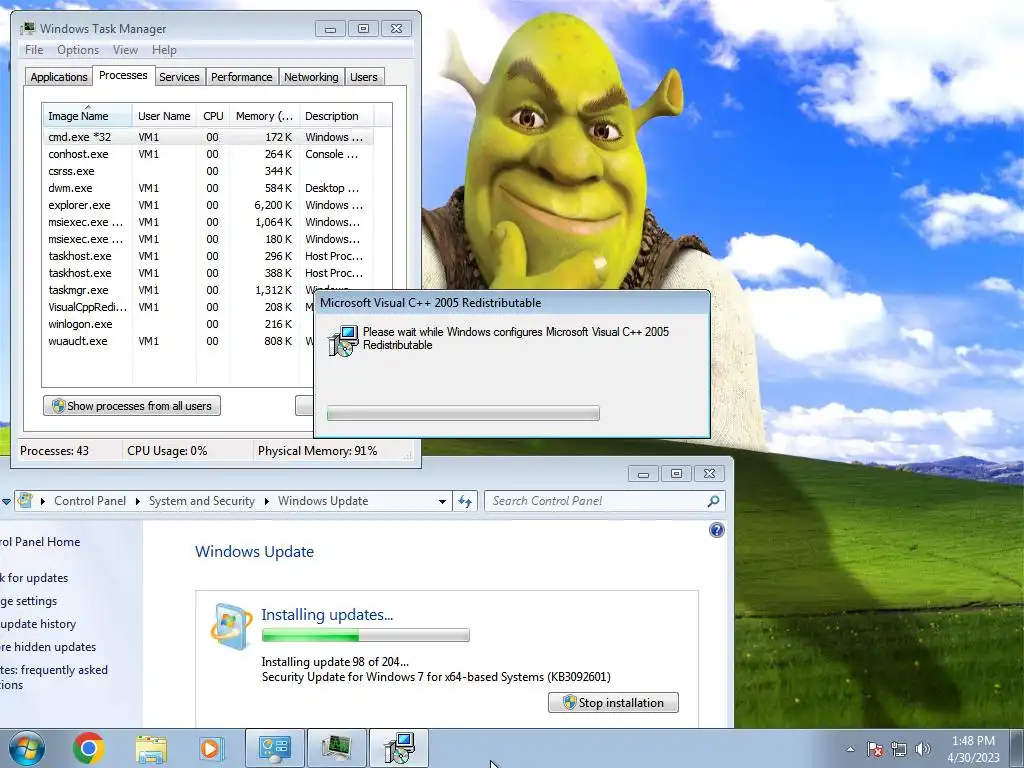This screenshot has width=1024, height=768.
Task: Open the Help menu in Task Manager
Action: (164, 50)
